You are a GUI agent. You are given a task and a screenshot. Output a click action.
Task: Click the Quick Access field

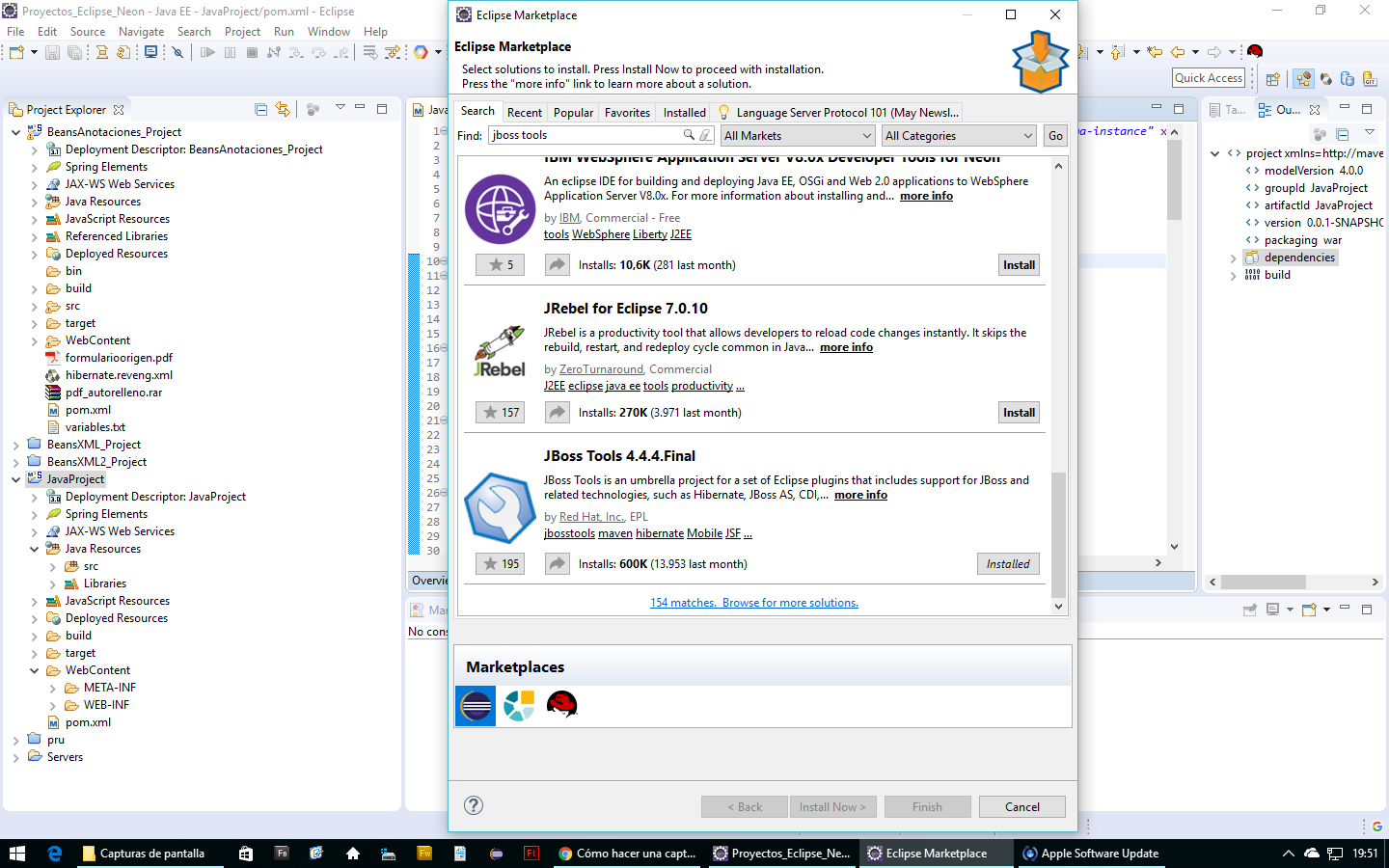coord(1209,78)
